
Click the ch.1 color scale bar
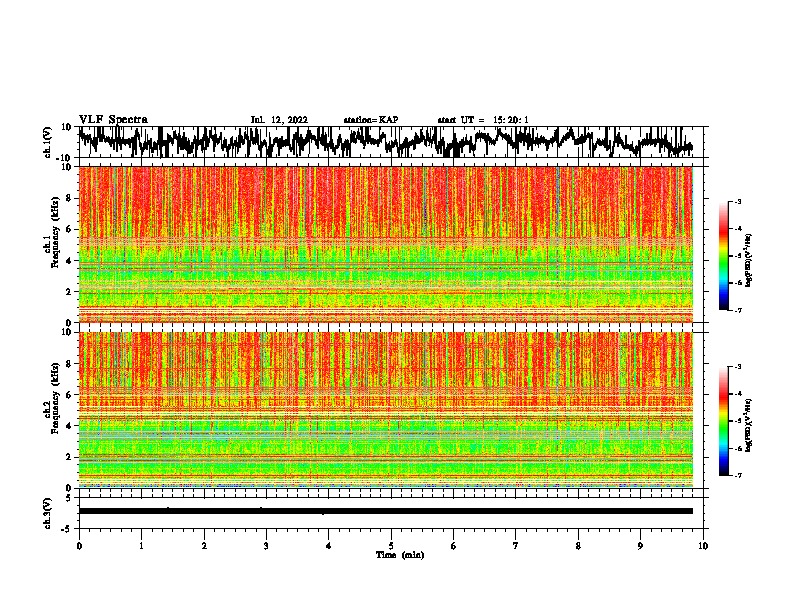tap(724, 256)
